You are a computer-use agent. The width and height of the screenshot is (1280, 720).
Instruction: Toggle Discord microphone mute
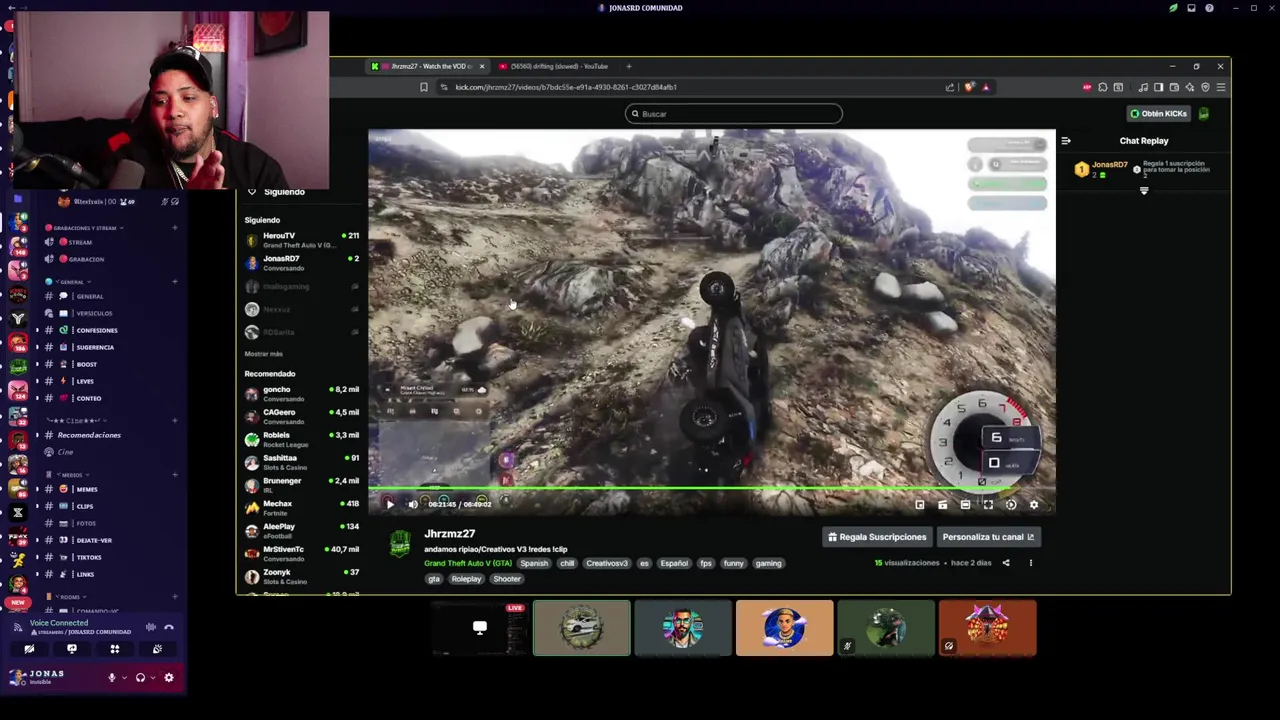[112, 678]
